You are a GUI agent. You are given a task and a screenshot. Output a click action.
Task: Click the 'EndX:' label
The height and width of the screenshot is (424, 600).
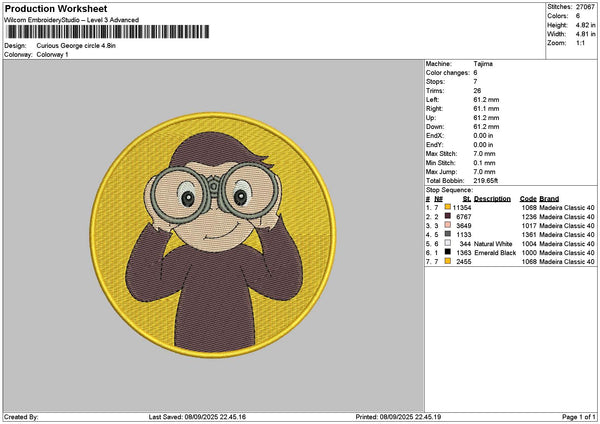coord(435,135)
